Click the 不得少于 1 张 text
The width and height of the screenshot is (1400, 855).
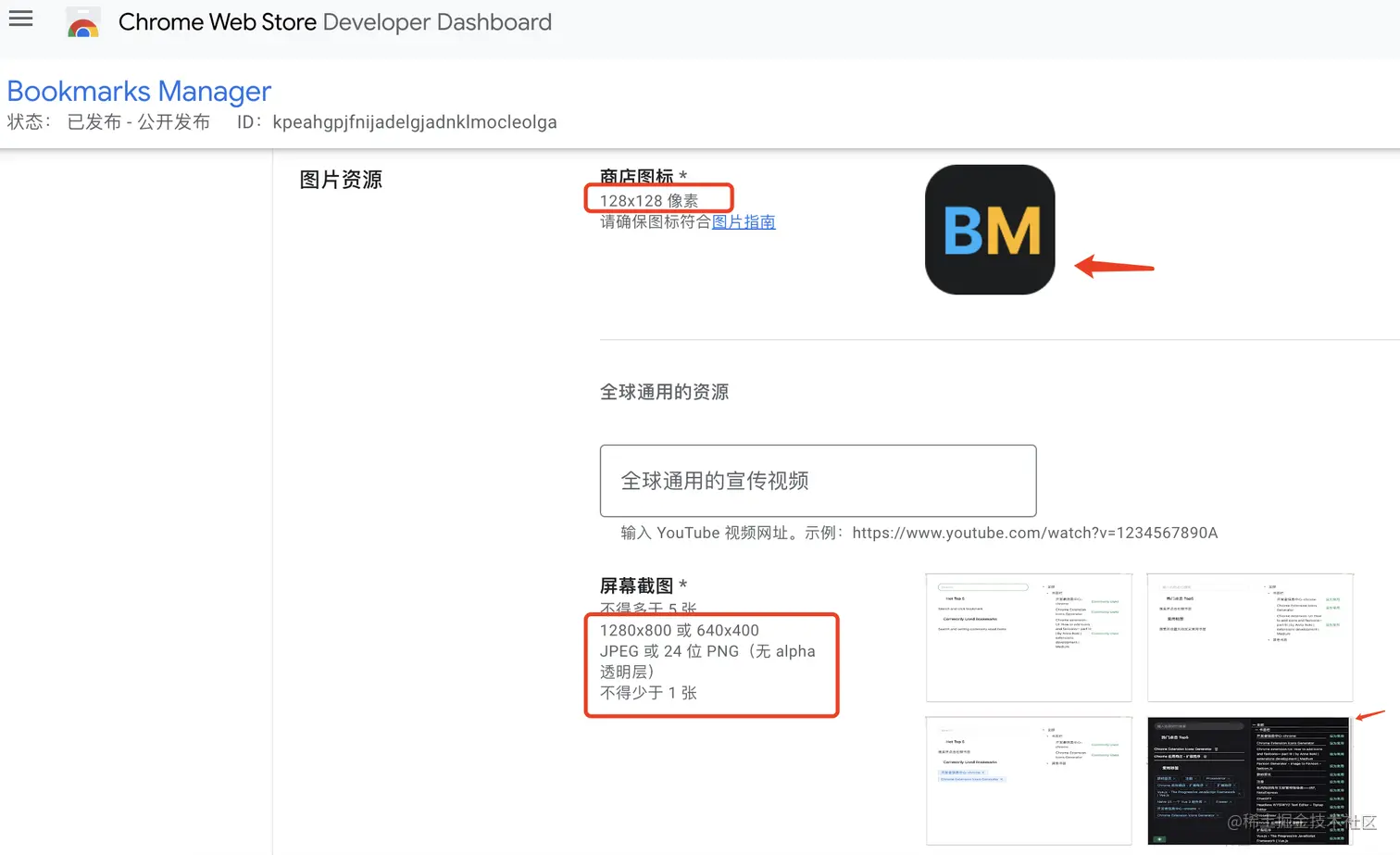tap(648, 693)
